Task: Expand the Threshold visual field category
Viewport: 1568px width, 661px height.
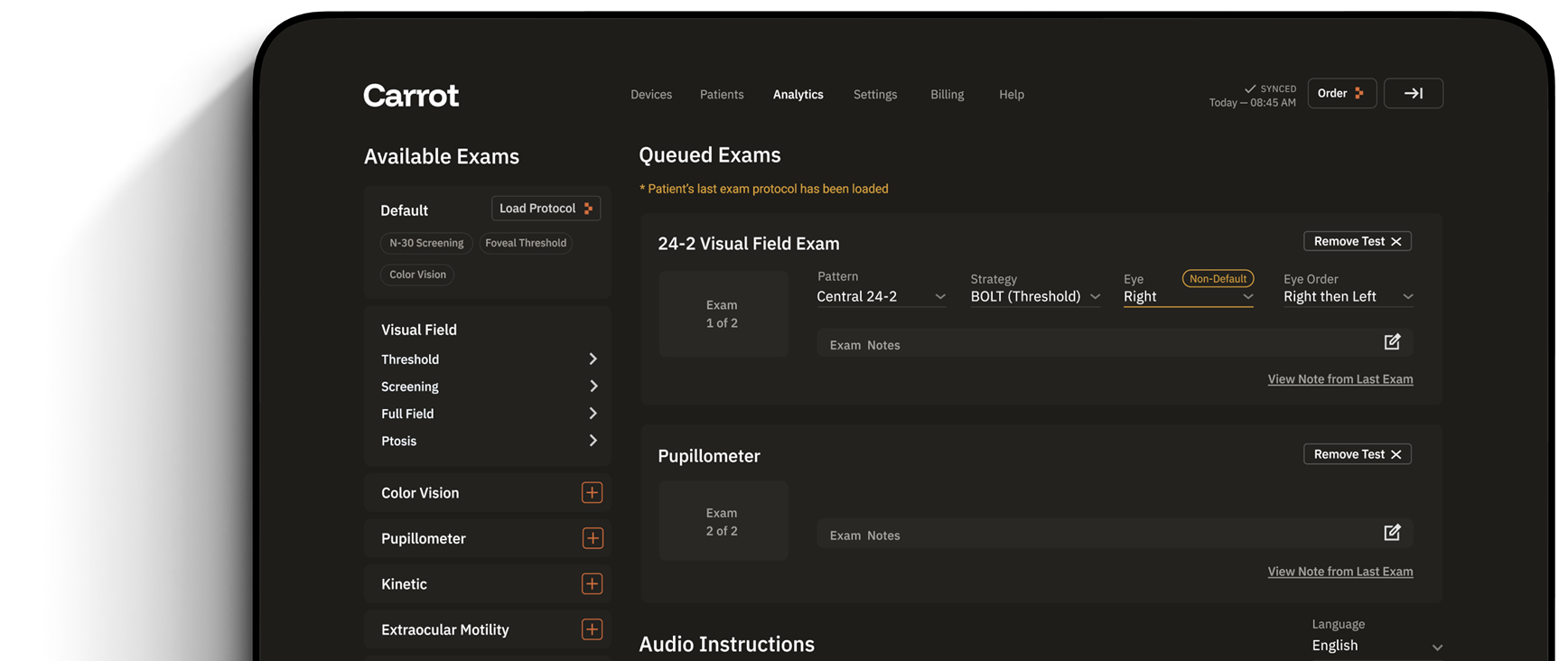Action: 593,359
